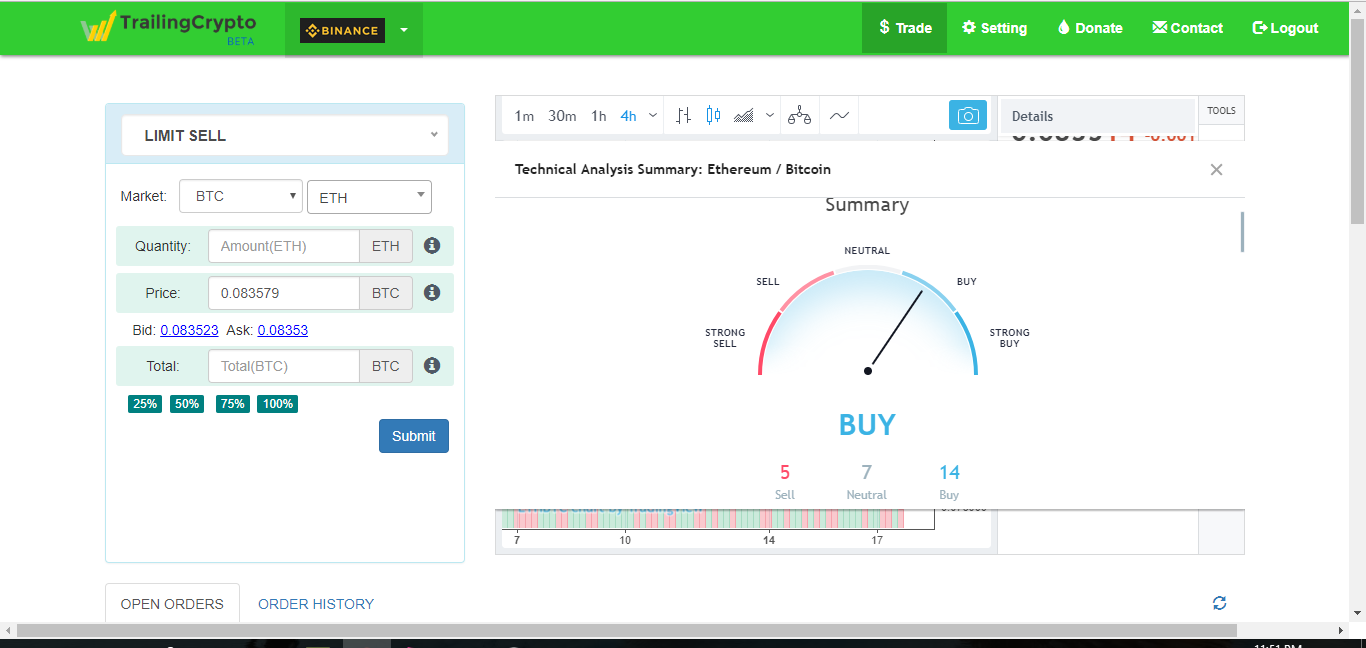Switch chart to candles style
This screenshot has height=648, width=1366.
tap(713, 116)
